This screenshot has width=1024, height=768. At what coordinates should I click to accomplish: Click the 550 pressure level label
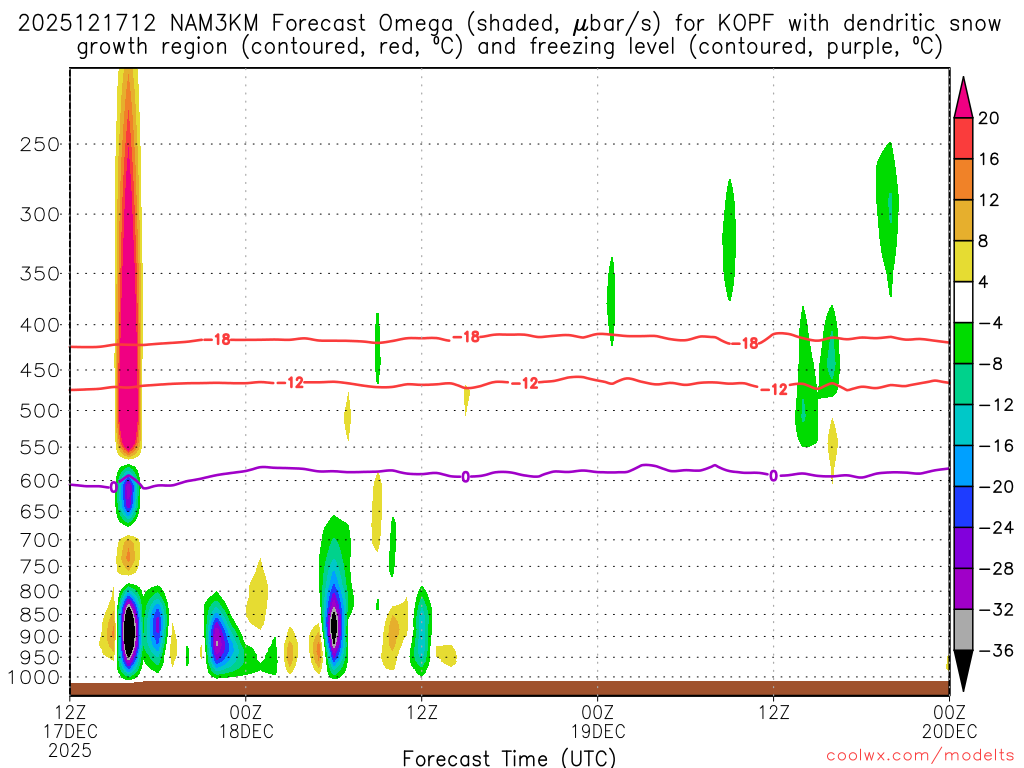pos(40,447)
